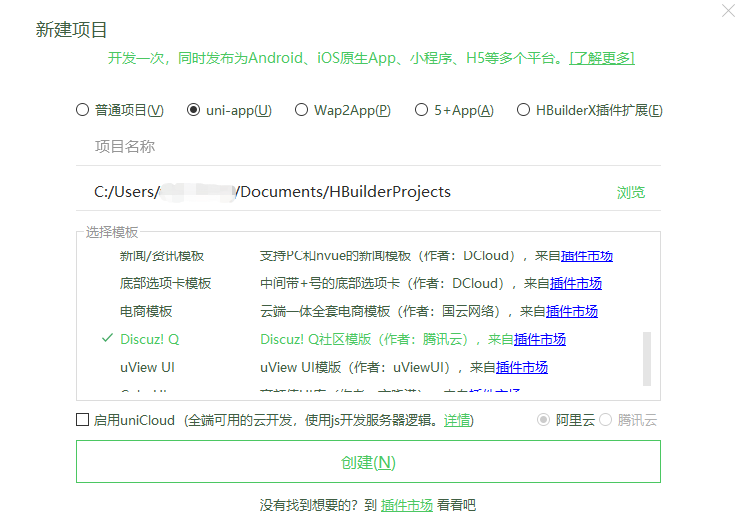Image resolution: width=742 pixels, height=530 pixels.
Task: Focus the 项目名称 input field
Action: click(368, 147)
